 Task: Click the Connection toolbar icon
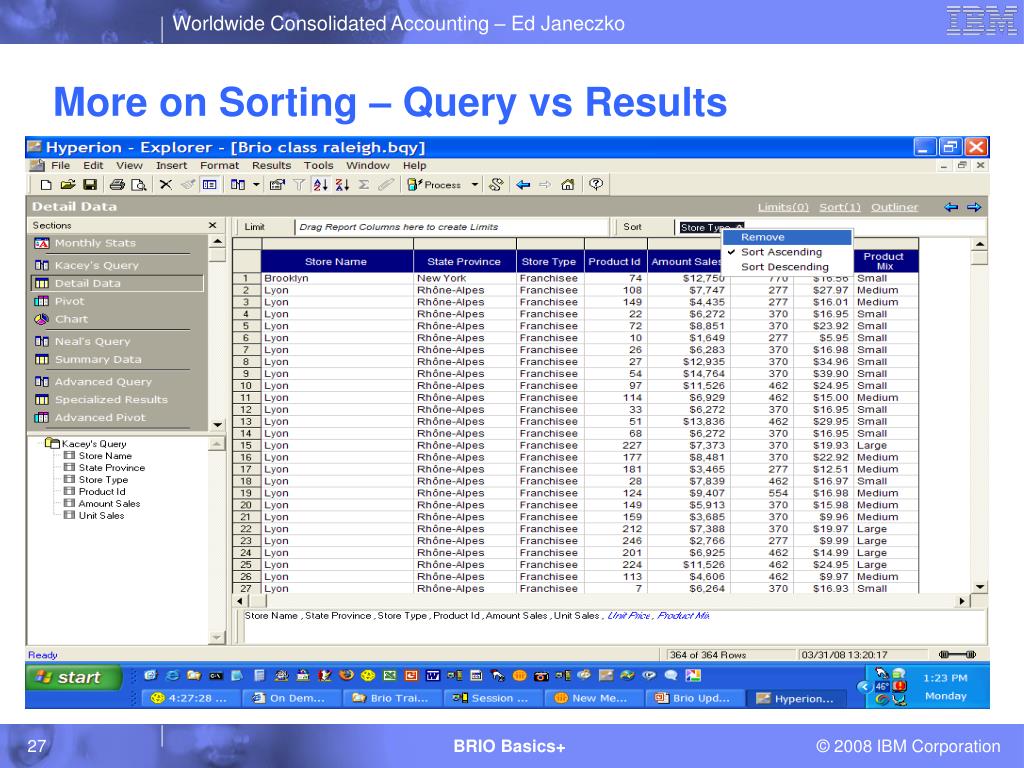pos(496,185)
